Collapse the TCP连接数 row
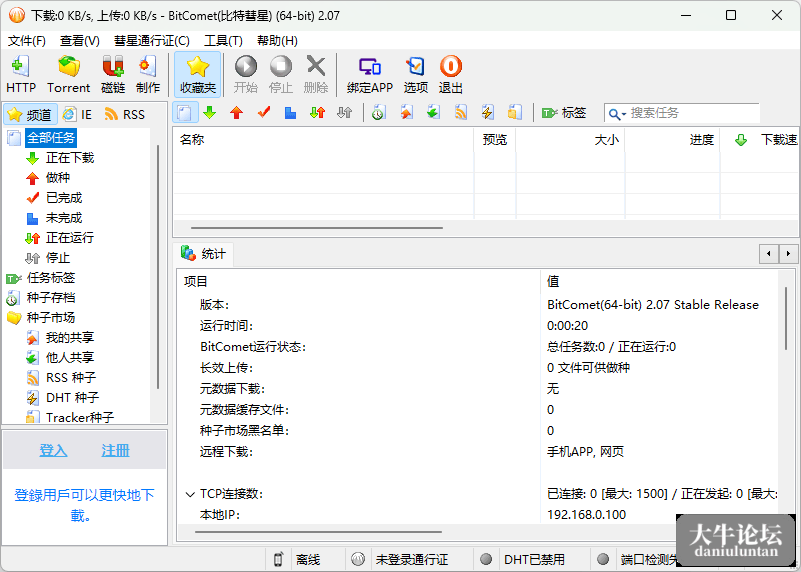The width and height of the screenshot is (801, 572). [x=190, y=494]
